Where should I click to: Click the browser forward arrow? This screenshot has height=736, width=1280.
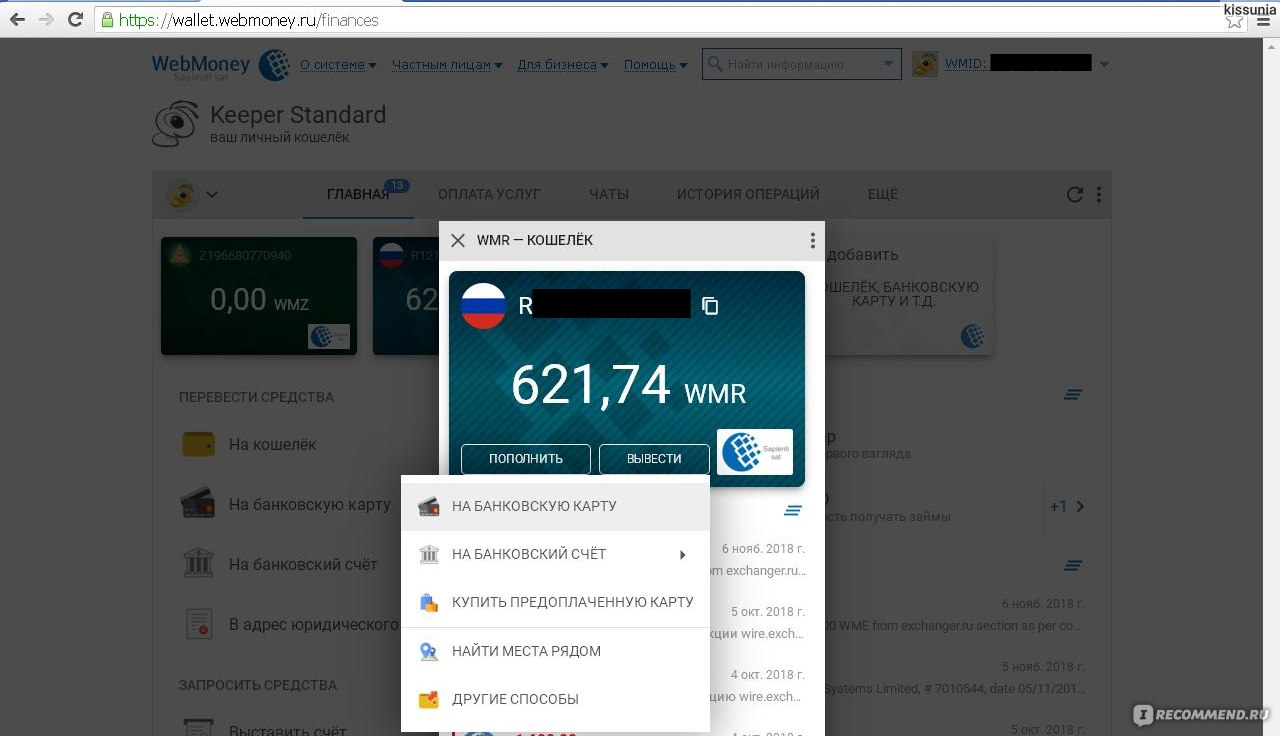[46, 19]
